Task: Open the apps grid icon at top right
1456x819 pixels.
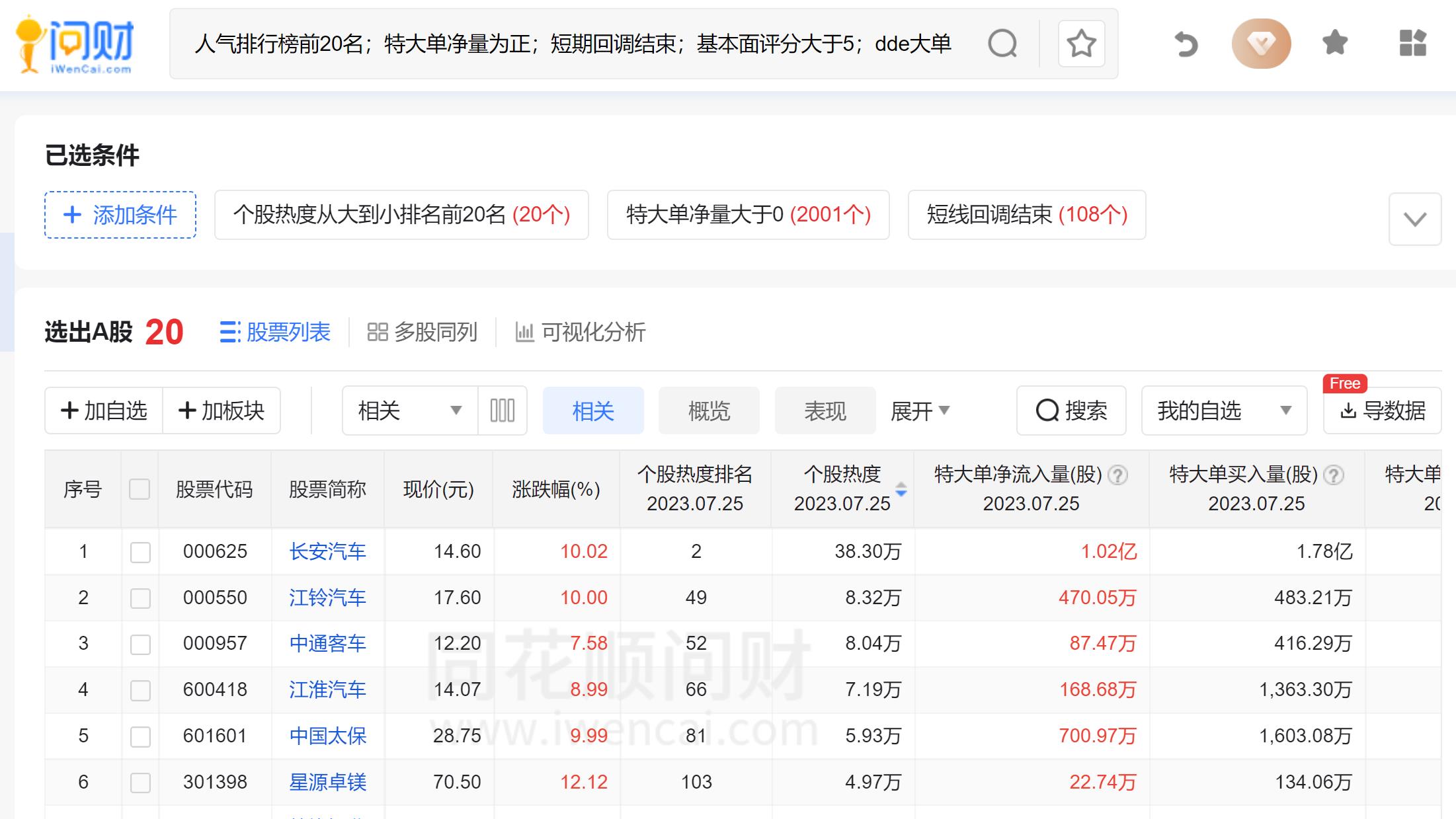Action: pos(1414,43)
